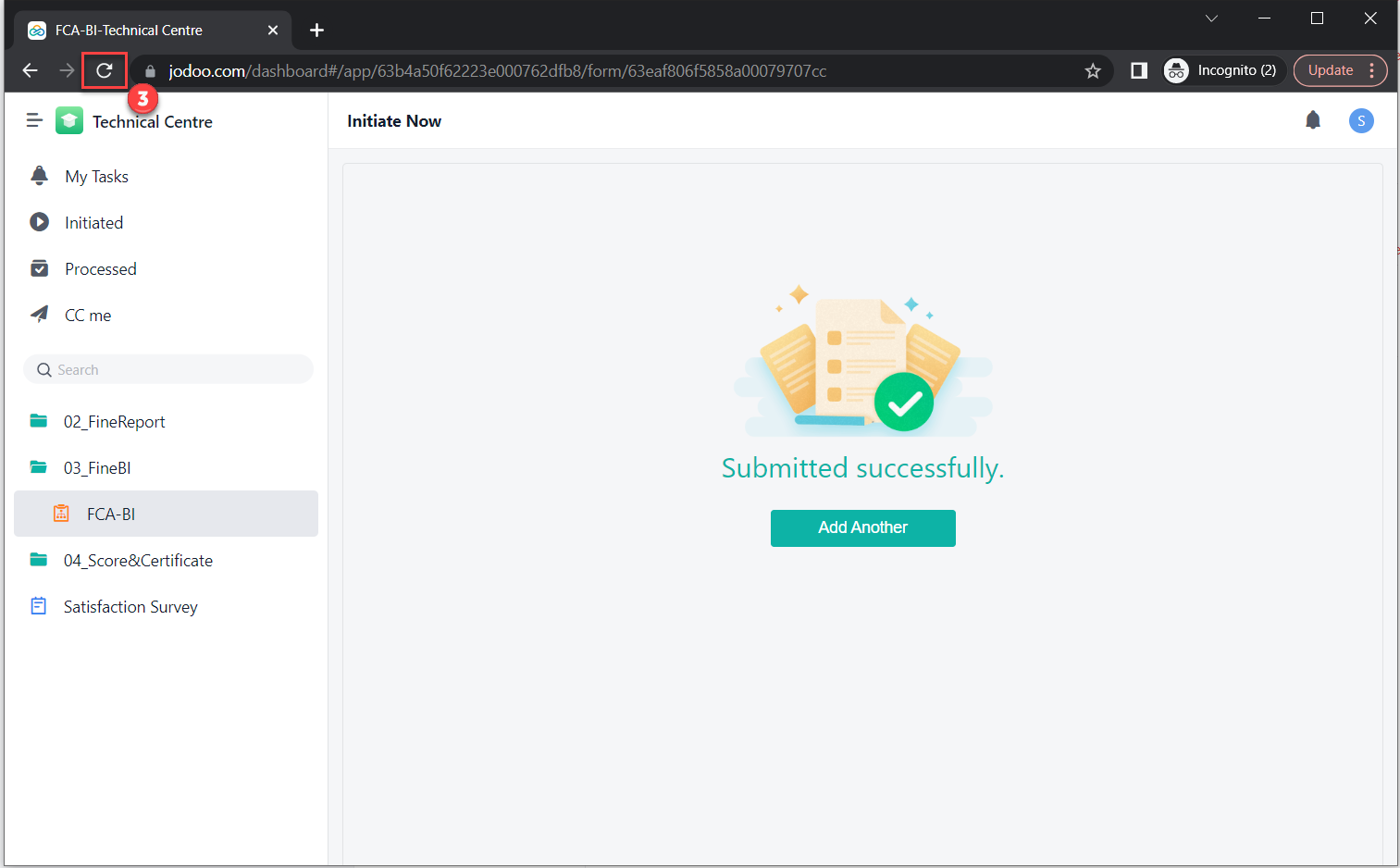The width and height of the screenshot is (1400, 868).
Task: Click inside the sidebar Search field
Action: pyautogui.click(x=167, y=368)
